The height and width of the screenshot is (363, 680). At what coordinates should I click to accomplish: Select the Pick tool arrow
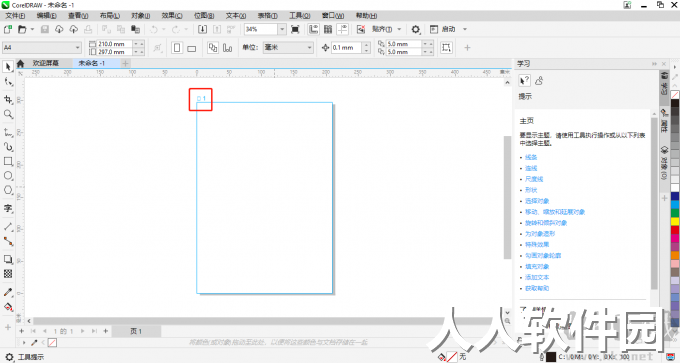tap(8, 66)
